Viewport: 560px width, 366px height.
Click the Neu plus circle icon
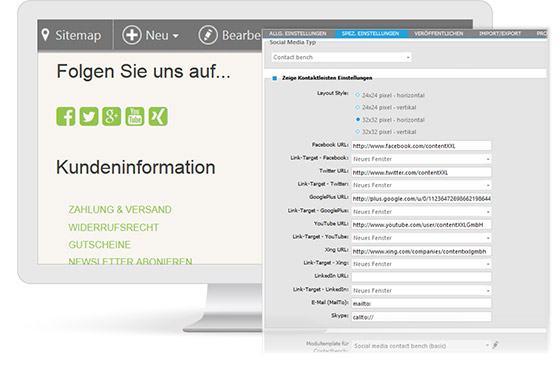132,35
